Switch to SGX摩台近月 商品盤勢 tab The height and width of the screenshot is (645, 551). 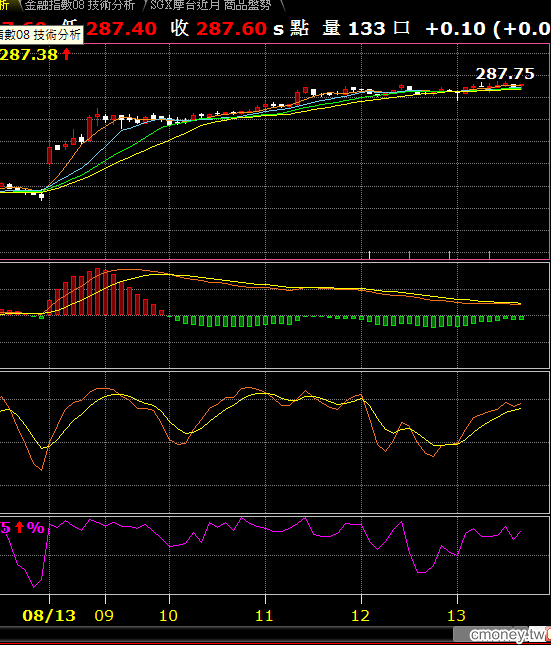pyautogui.click(x=211, y=5)
